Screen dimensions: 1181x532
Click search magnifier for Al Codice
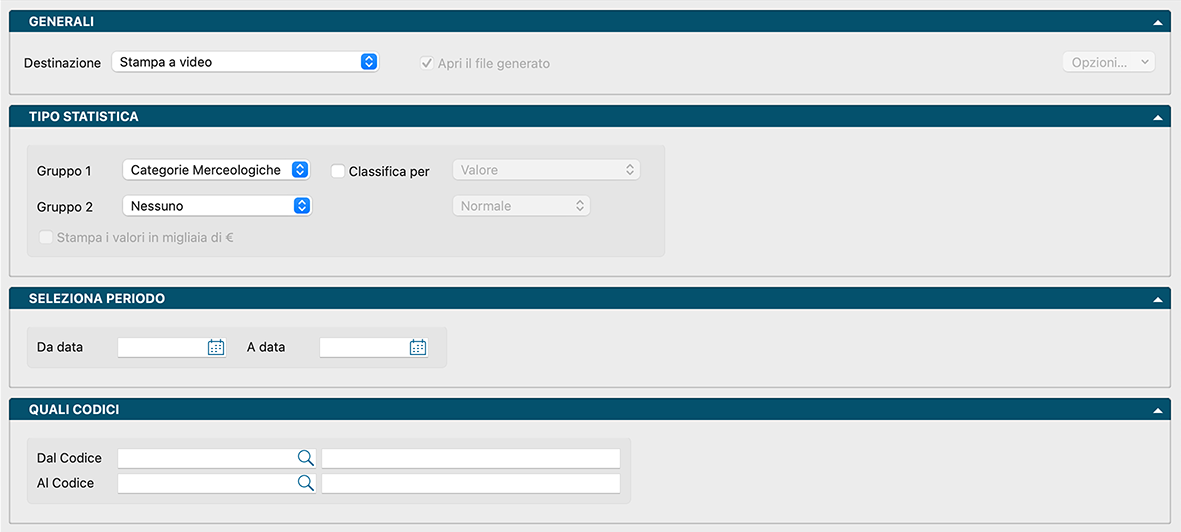(305, 483)
